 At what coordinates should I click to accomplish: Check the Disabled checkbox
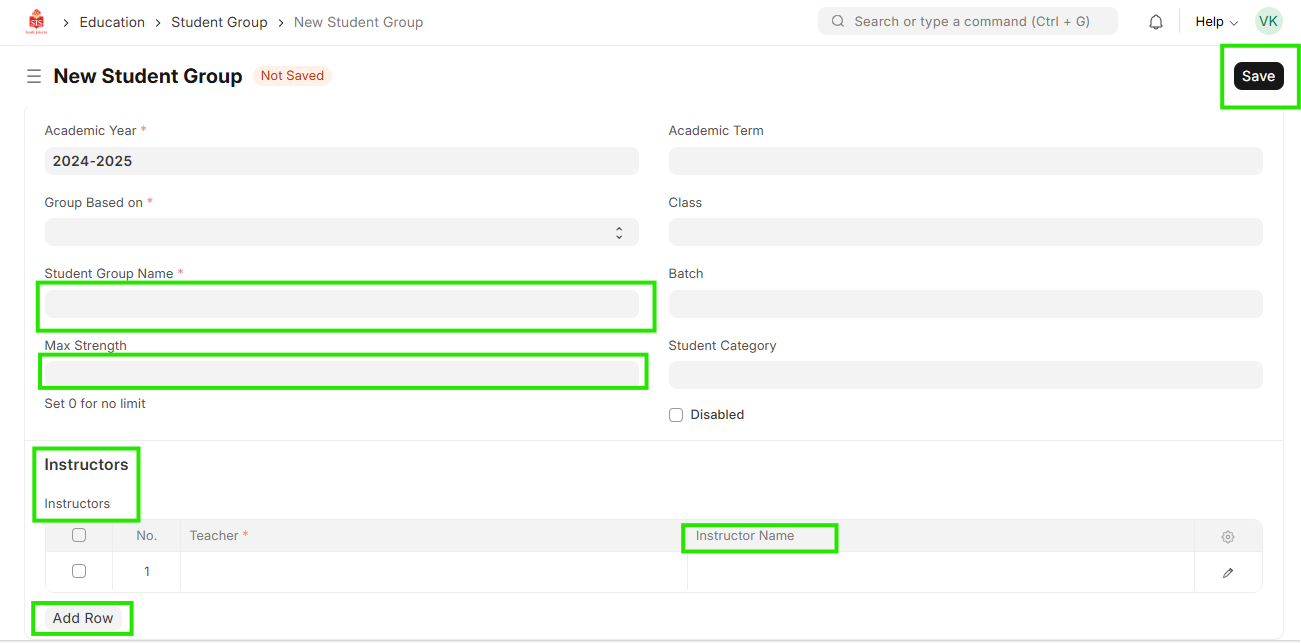point(676,415)
